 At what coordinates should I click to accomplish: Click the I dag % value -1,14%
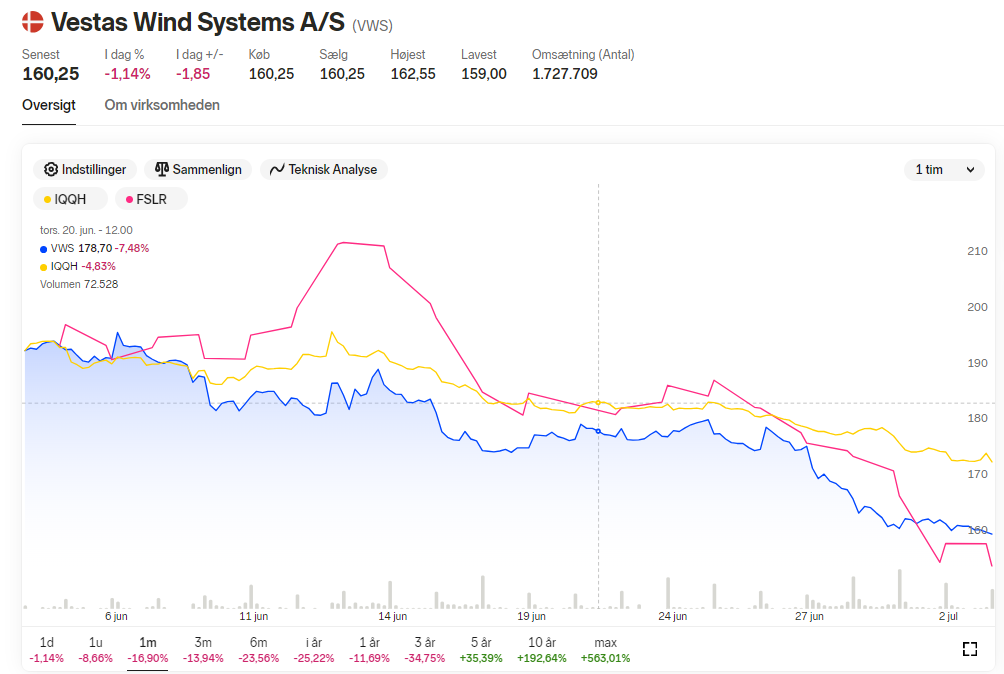(127, 74)
